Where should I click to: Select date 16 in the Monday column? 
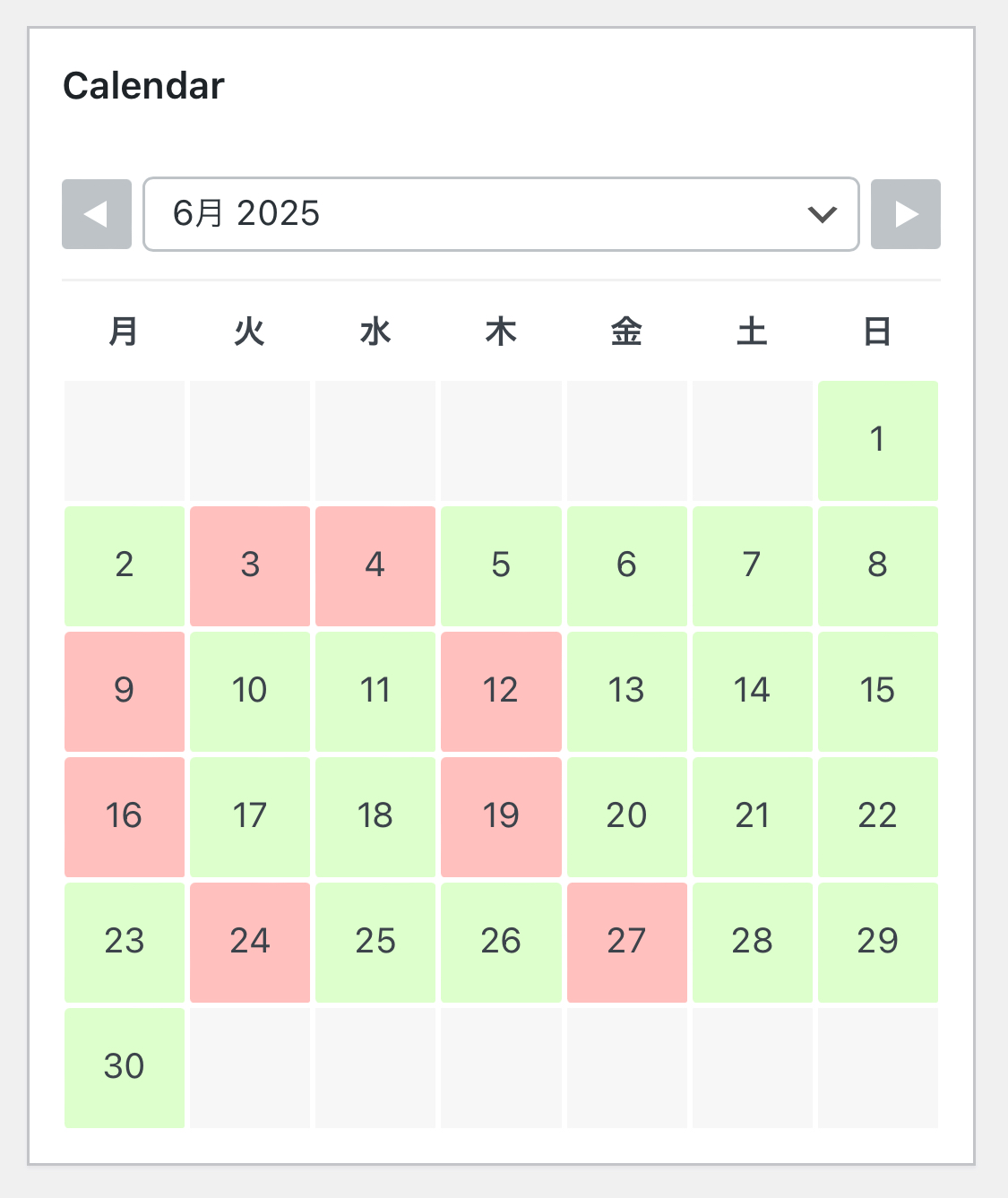point(125,817)
